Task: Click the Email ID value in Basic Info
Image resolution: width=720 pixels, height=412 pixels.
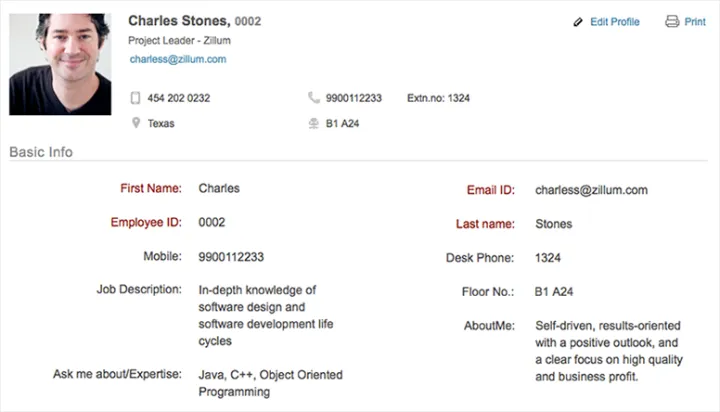Action: click(x=591, y=189)
